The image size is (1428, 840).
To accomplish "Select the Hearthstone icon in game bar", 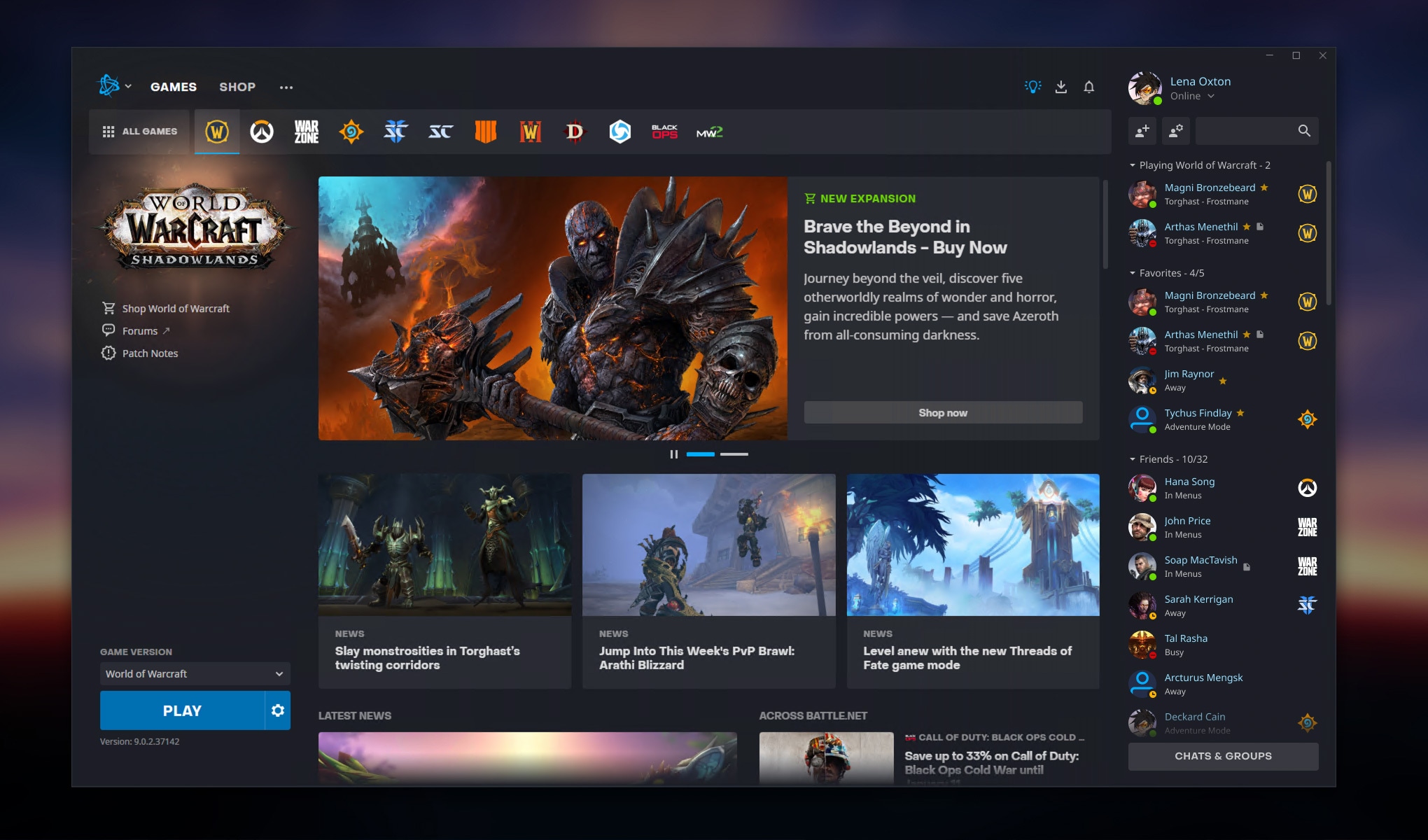I will click(x=350, y=131).
